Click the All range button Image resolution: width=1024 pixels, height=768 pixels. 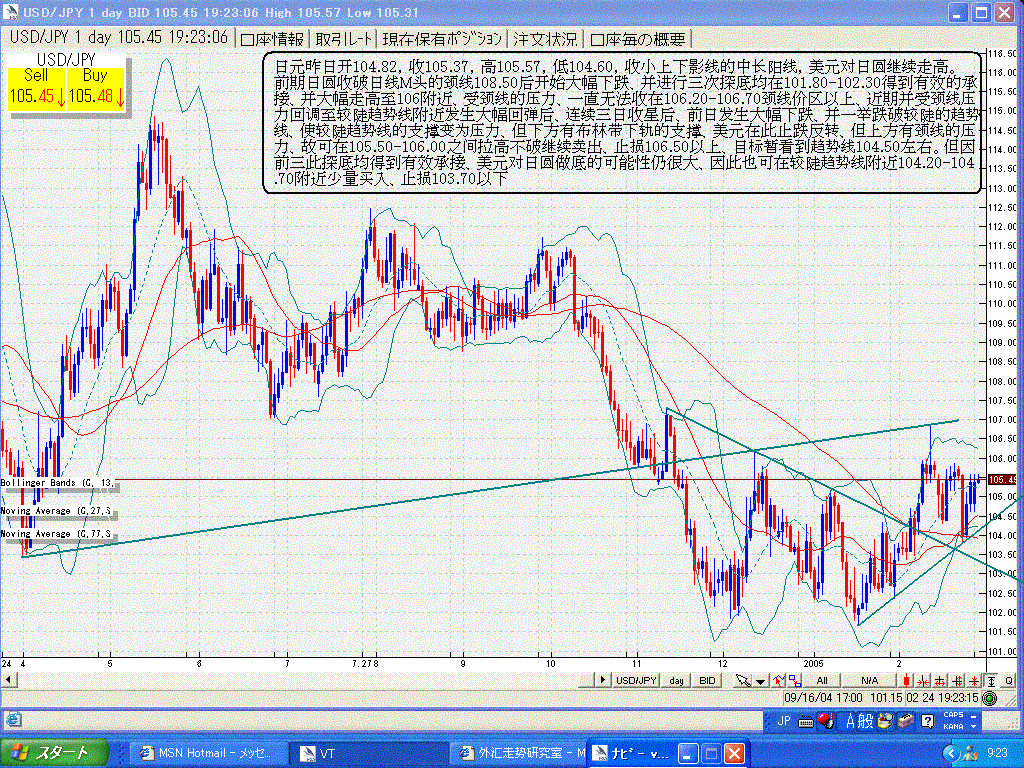click(822, 680)
